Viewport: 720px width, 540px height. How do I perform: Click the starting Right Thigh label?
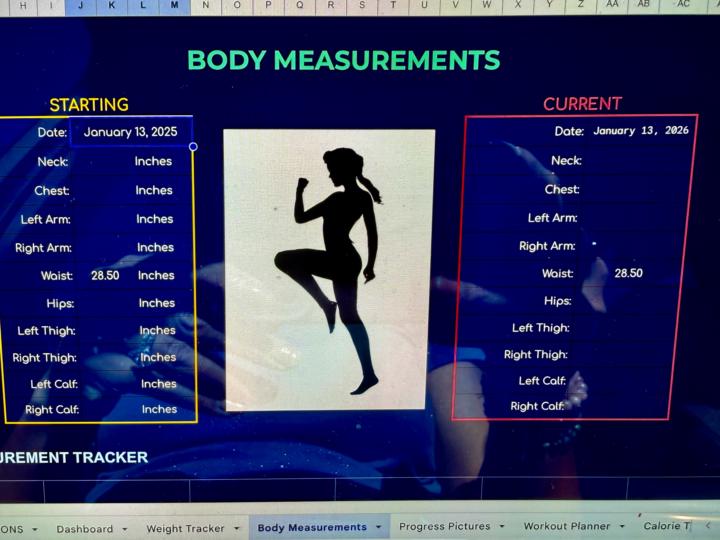45,358
